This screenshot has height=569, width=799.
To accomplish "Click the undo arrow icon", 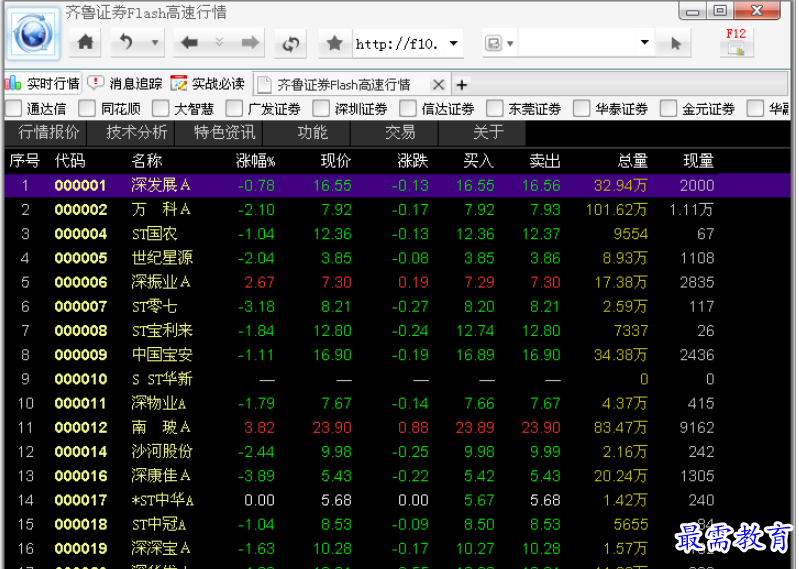I will (x=126, y=43).
